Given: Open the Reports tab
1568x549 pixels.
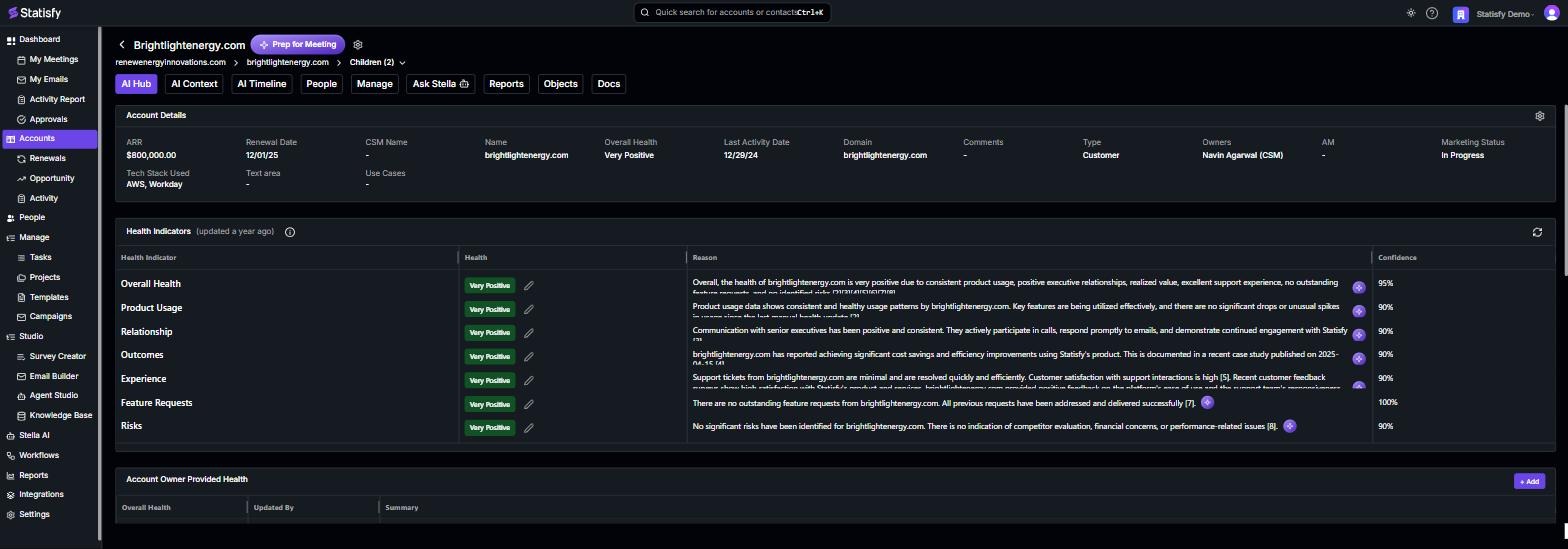Looking at the screenshot, I should [506, 84].
